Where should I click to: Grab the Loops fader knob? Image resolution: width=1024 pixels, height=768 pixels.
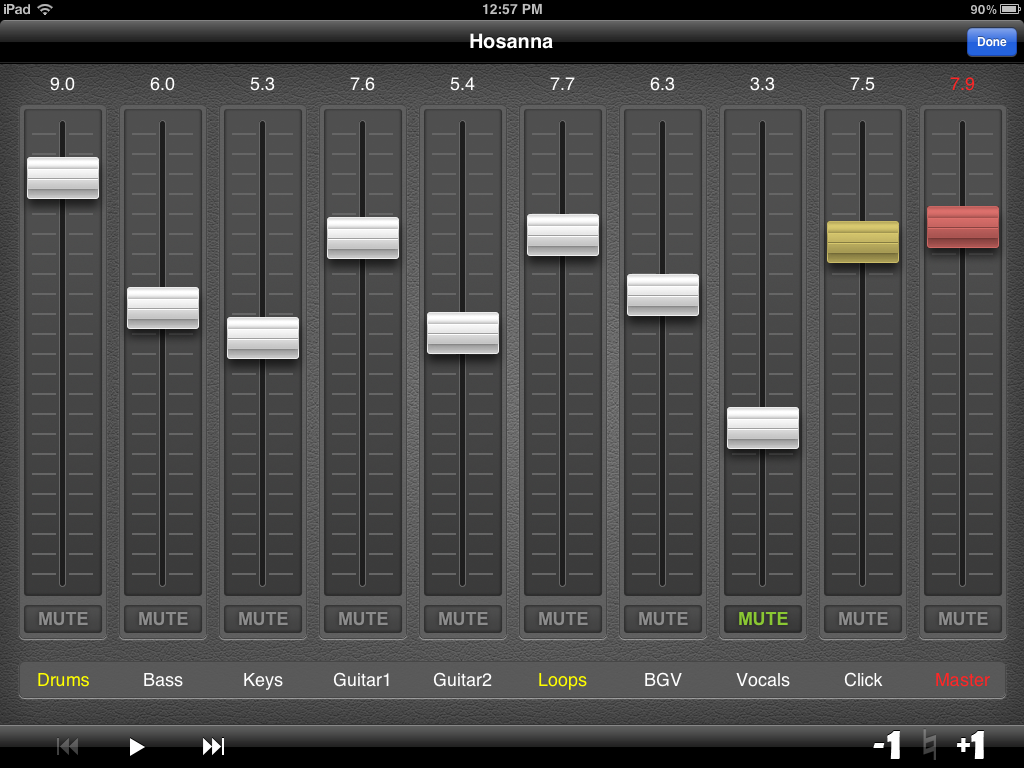click(x=562, y=234)
